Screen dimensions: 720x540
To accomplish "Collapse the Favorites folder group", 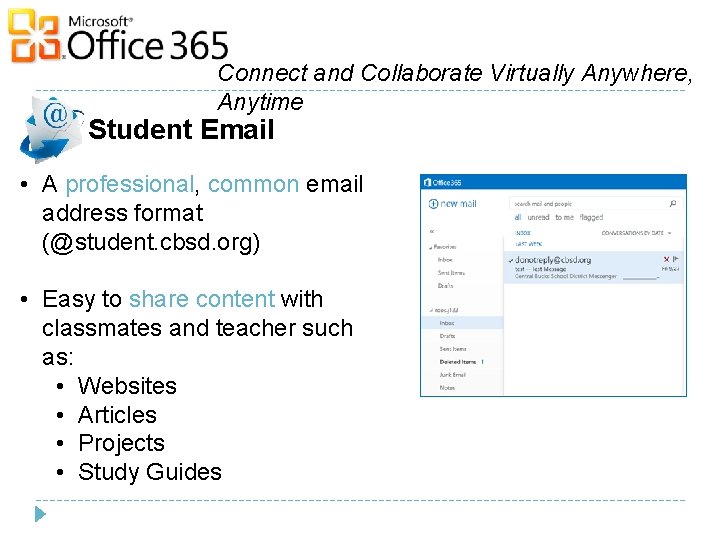I will pyautogui.click(x=431, y=248).
